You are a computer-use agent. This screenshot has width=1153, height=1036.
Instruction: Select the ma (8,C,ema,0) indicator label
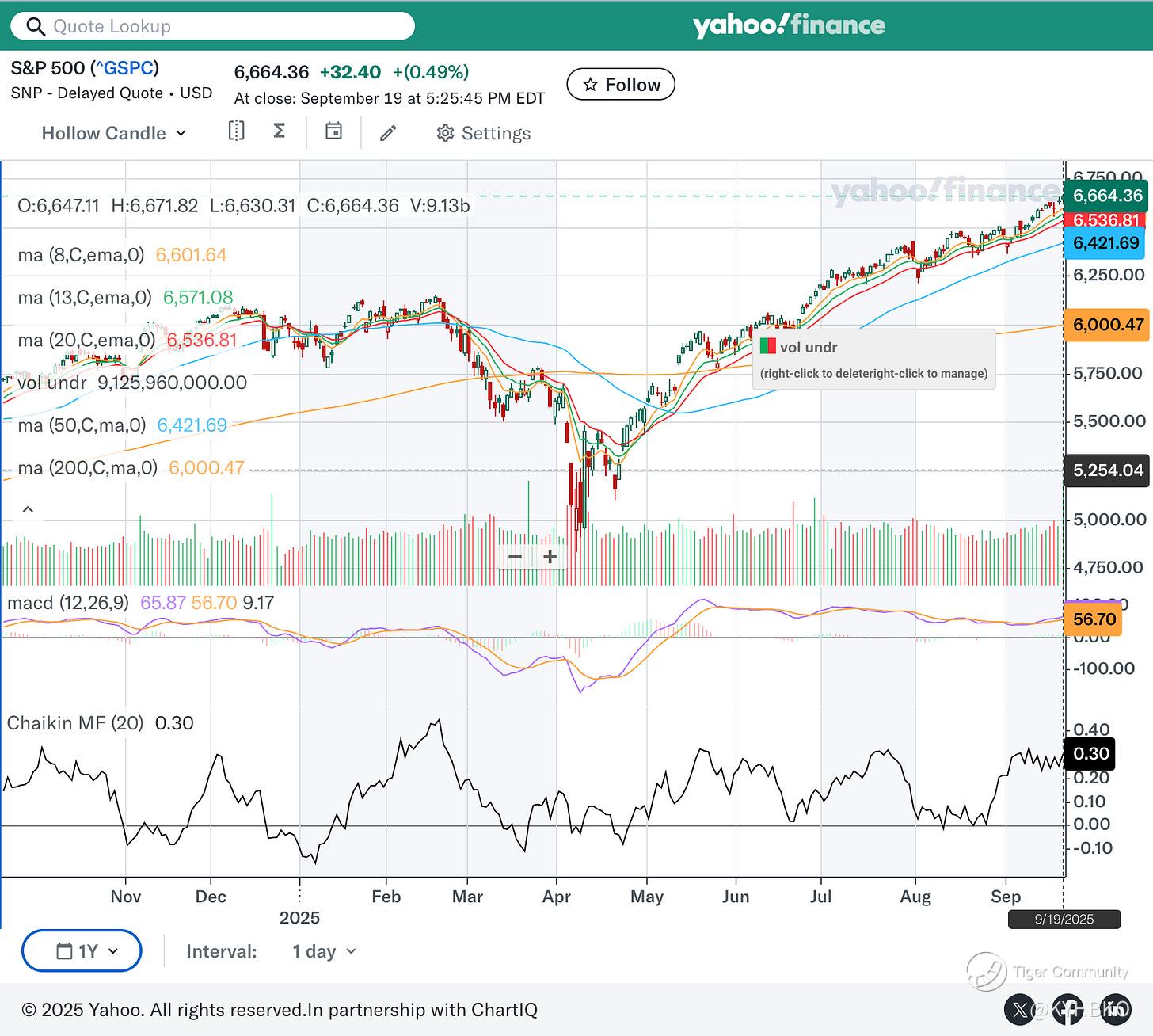point(81,255)
